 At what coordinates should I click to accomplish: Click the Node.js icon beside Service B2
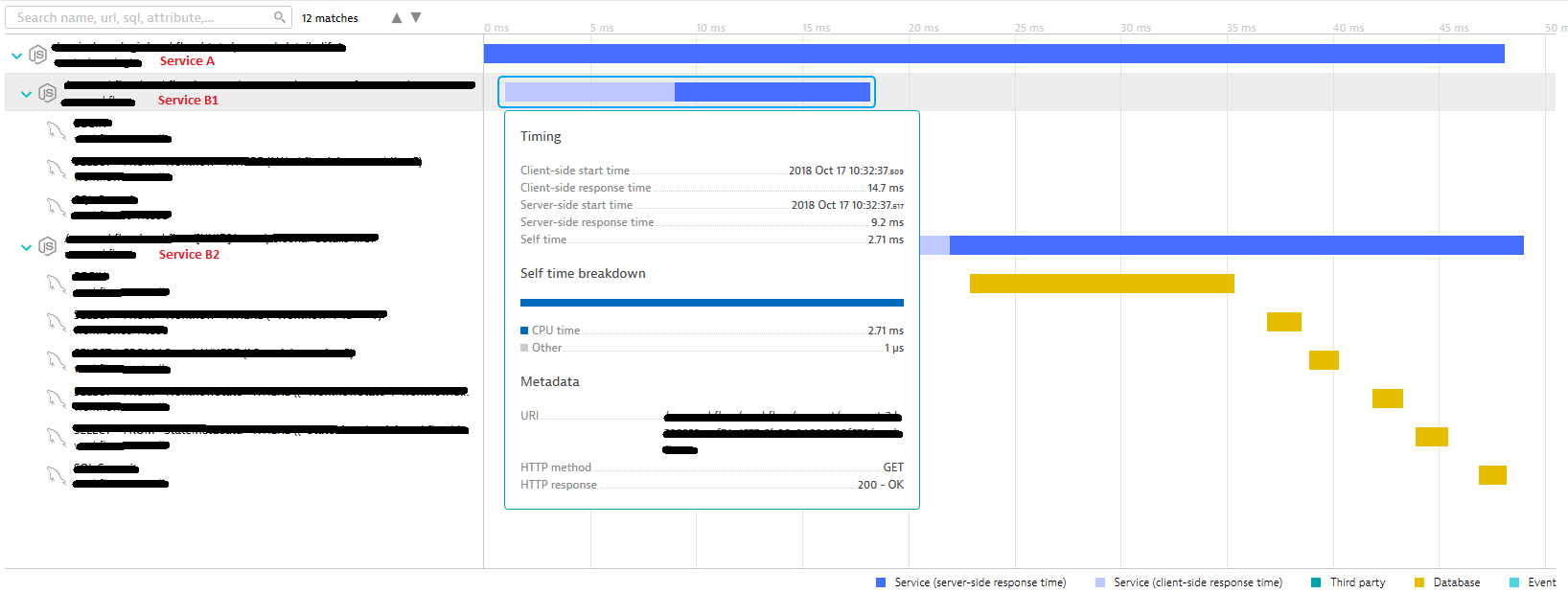[x=47, y=247]
